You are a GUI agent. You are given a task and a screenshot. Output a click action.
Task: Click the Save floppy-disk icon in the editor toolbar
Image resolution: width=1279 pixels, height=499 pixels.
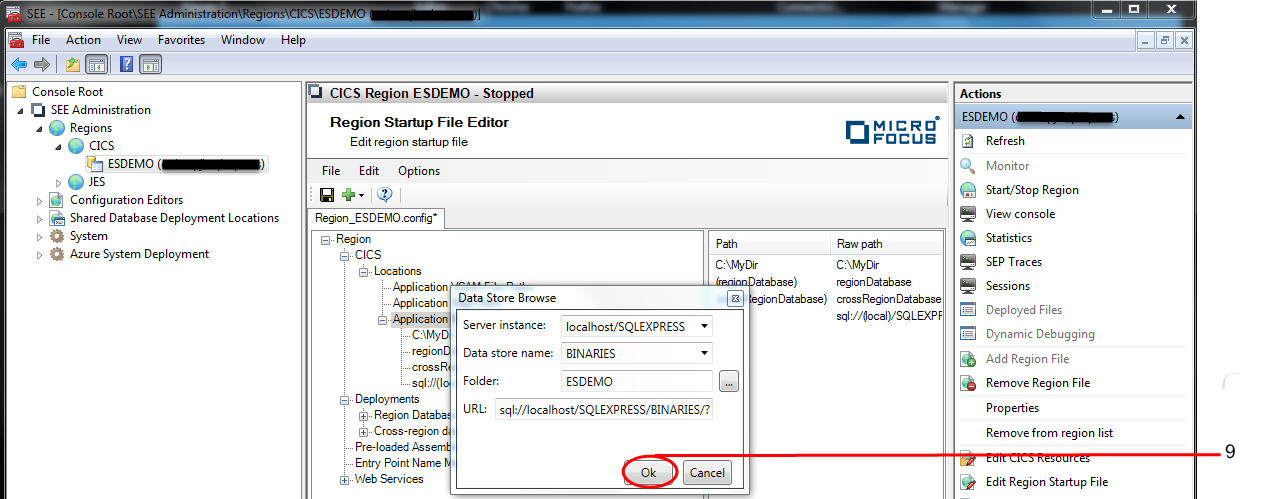point(327,195)
